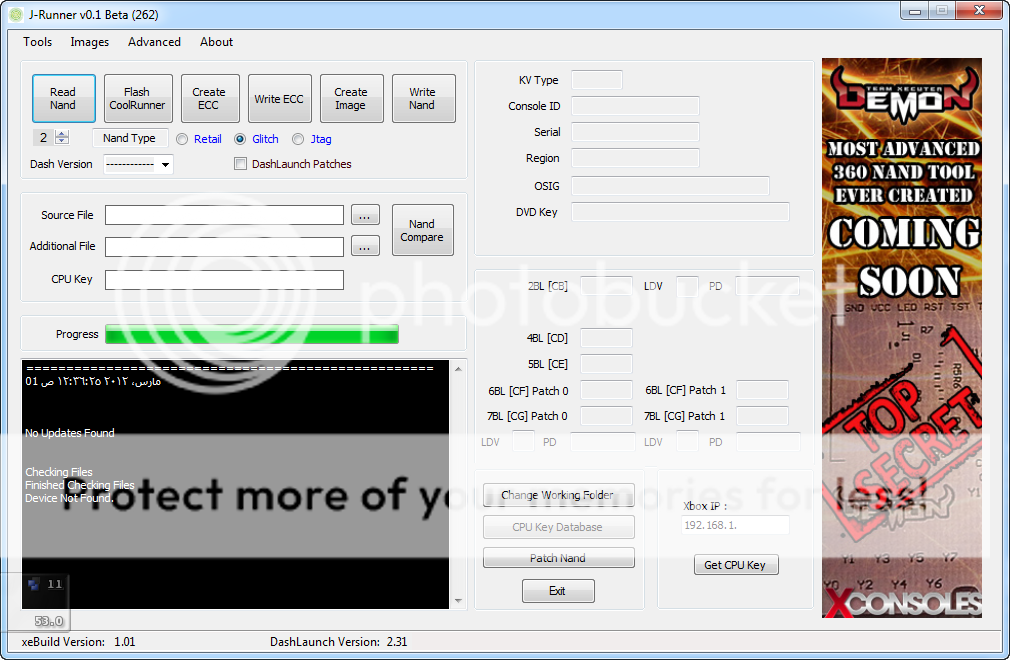1010x660 pixels.
Task: Click inside the CPU Key input field
Action: pos(224,280)
